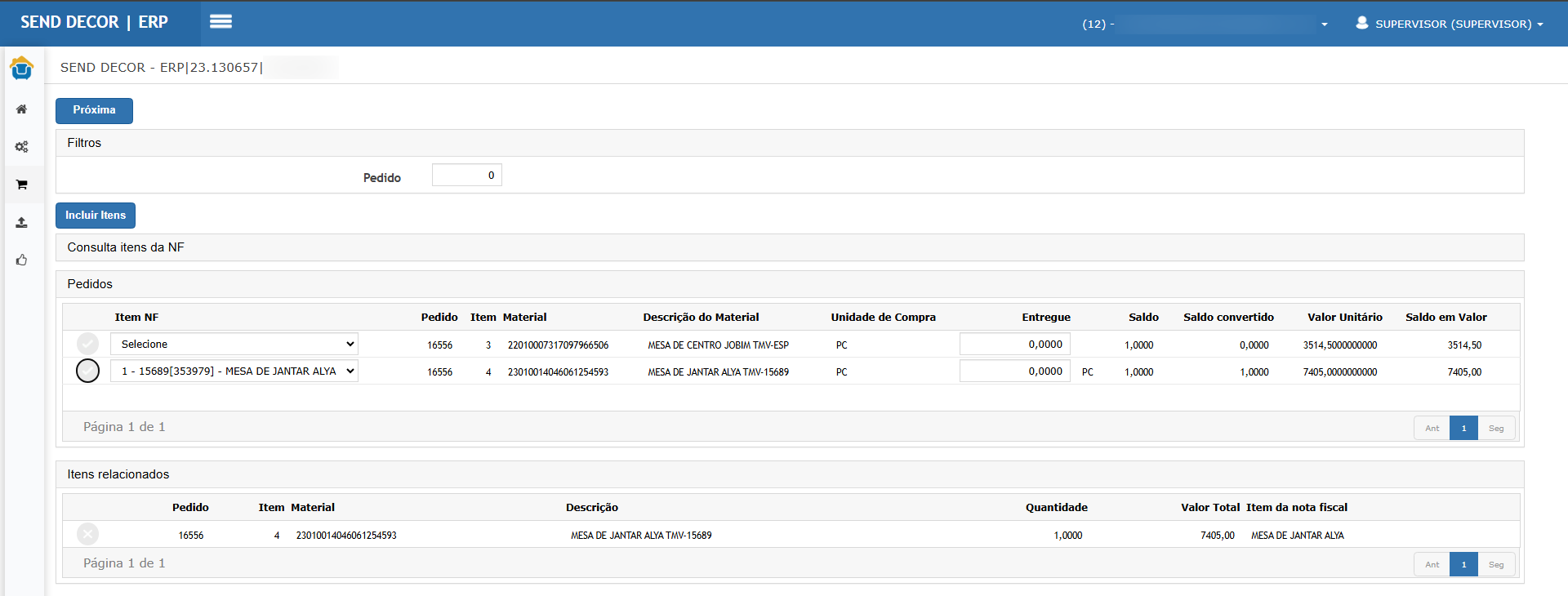Check the circle for MESA DE CENTRO JOBIM row
Viewport: 1568px width, 596px height.
[x=87, y=344]
